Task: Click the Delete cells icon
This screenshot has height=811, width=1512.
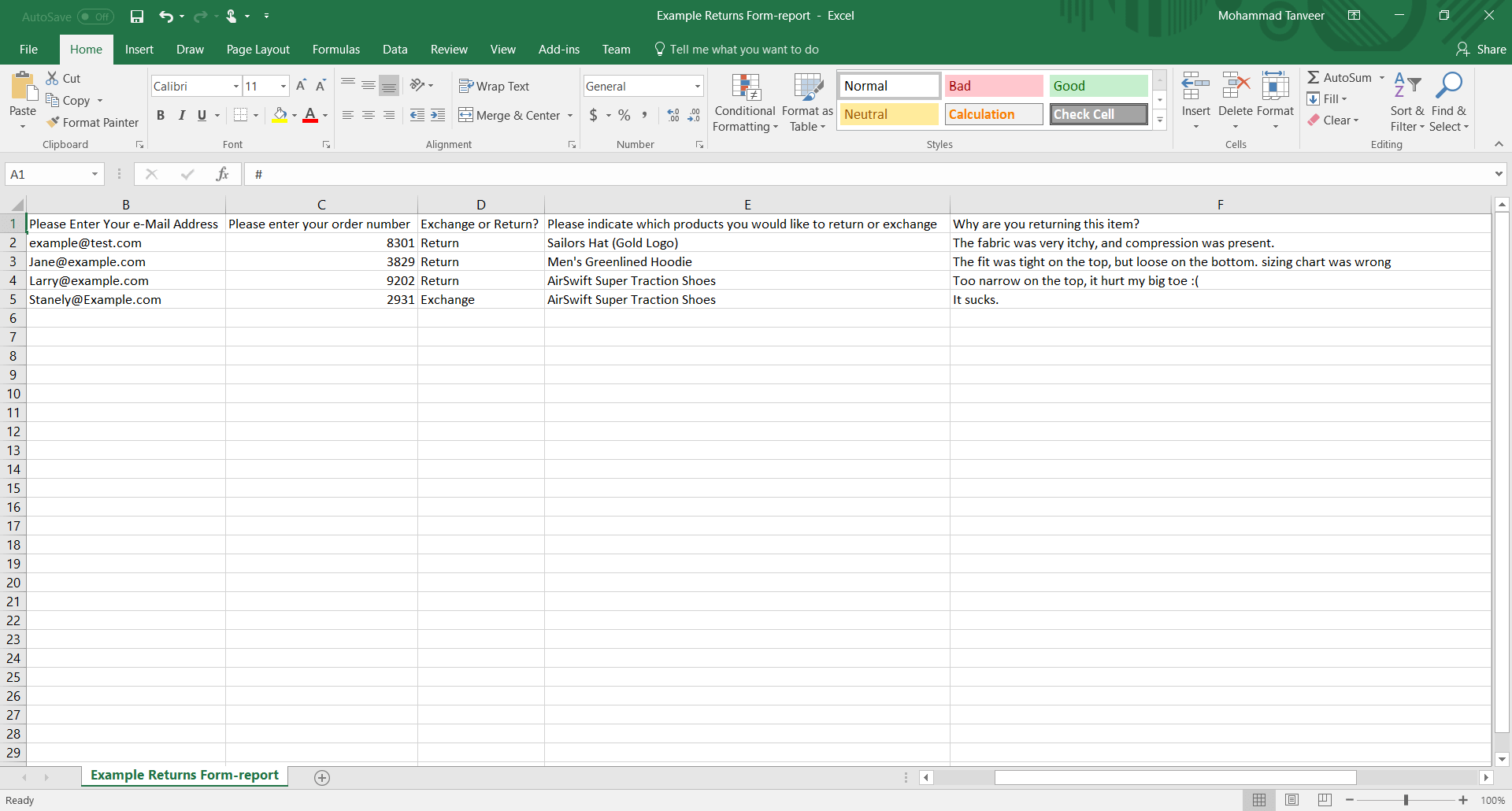Action: 1235,86
